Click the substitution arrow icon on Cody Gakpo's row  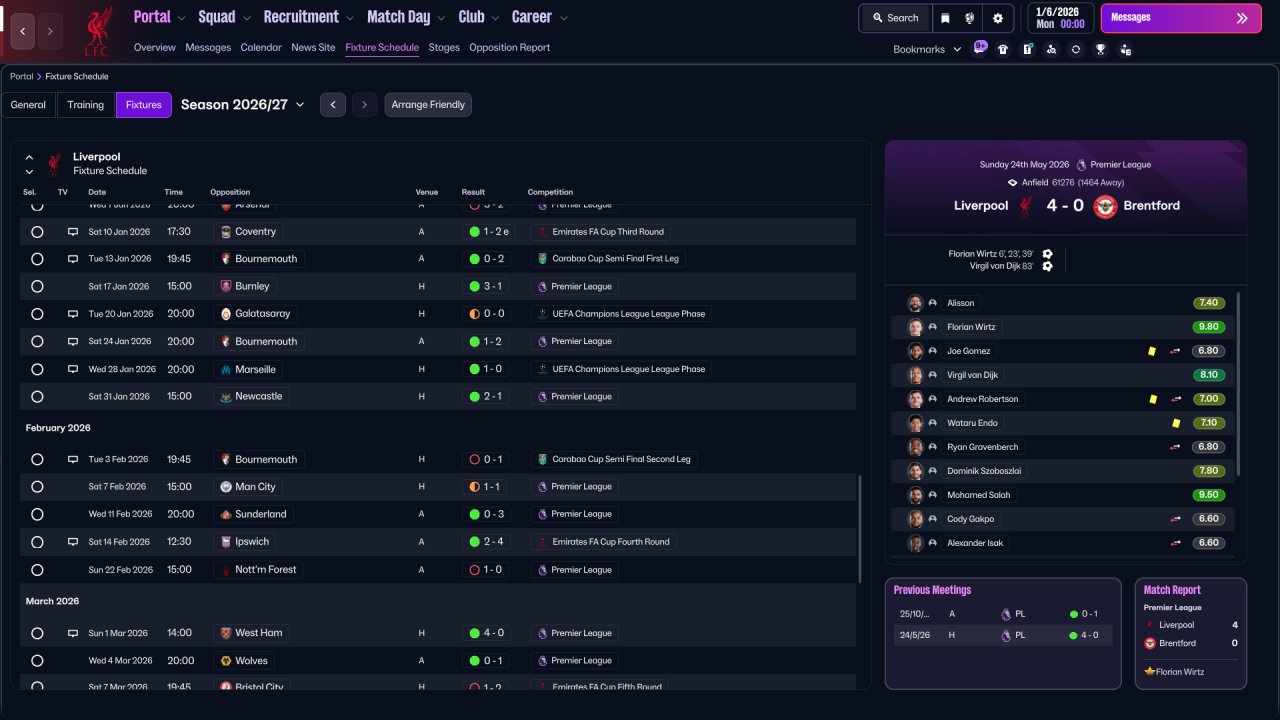(x=1176, y=519)
